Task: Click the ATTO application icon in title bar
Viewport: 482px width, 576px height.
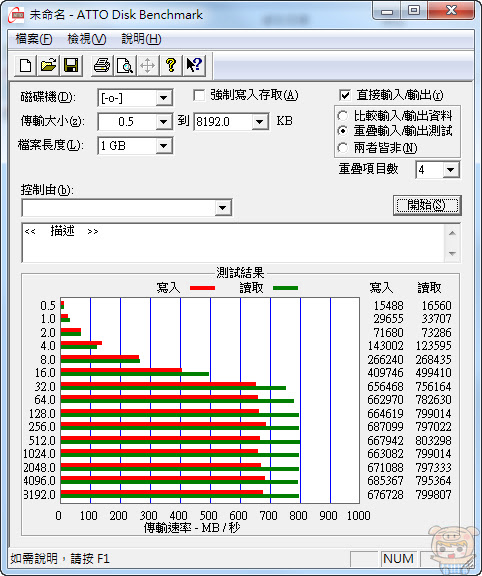Action: [x=16, y=15]
